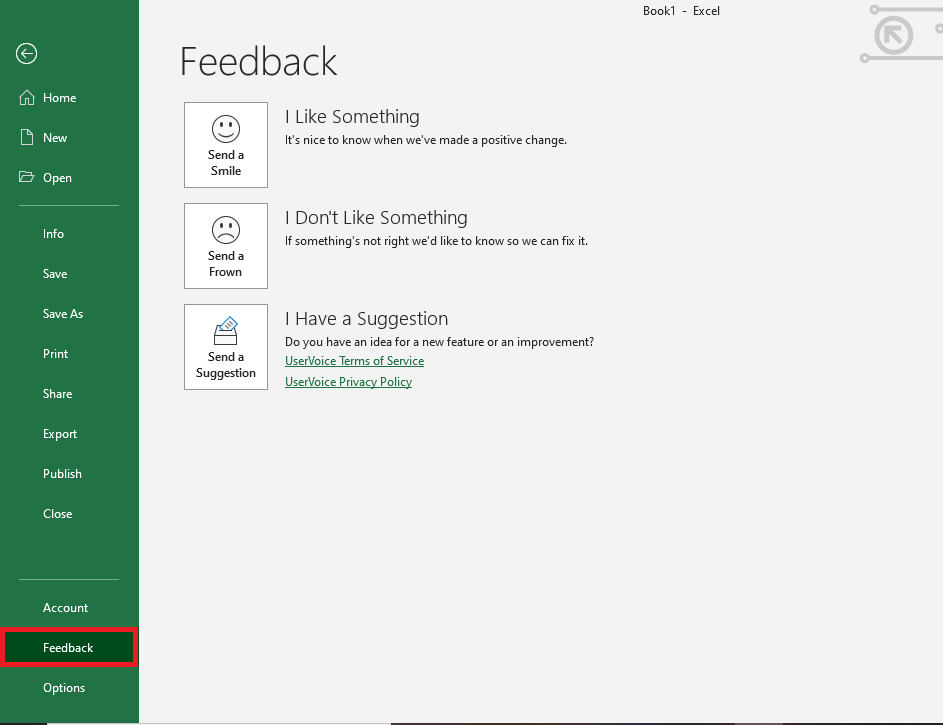Open UserVoice Terms of Service link
943x725 pixels.
pyautogui.click(x=354, y=361)
